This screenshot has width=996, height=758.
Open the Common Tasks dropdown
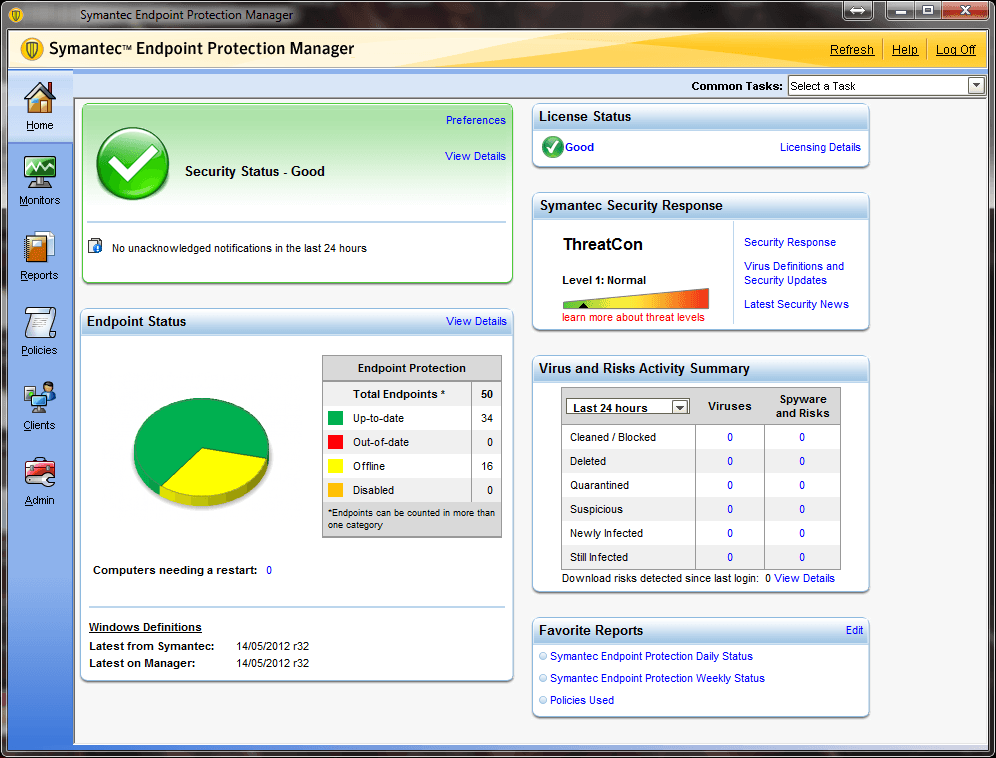[x=886, y=86]
